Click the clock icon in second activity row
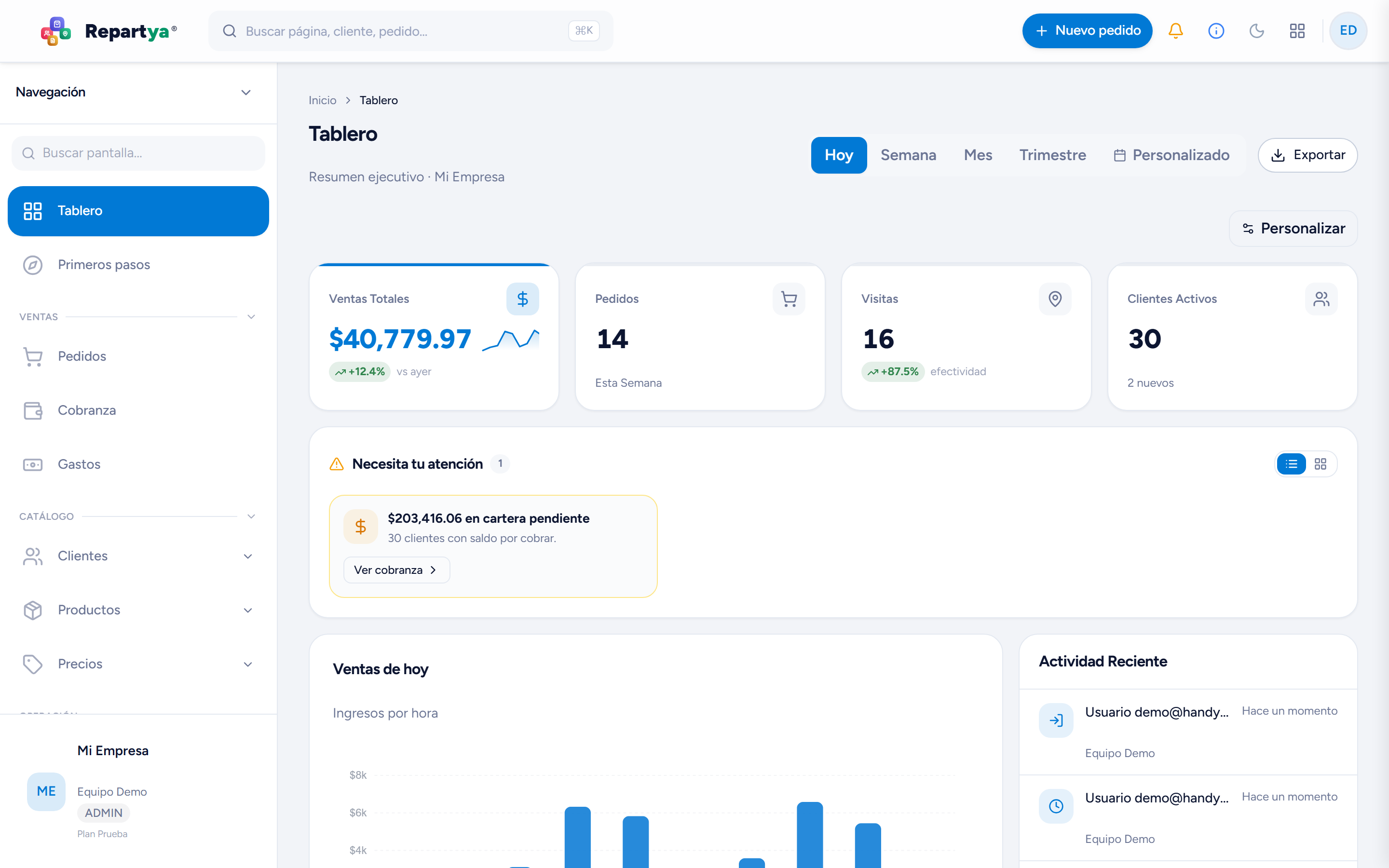1389x868 pixels. coord(1056,806)
